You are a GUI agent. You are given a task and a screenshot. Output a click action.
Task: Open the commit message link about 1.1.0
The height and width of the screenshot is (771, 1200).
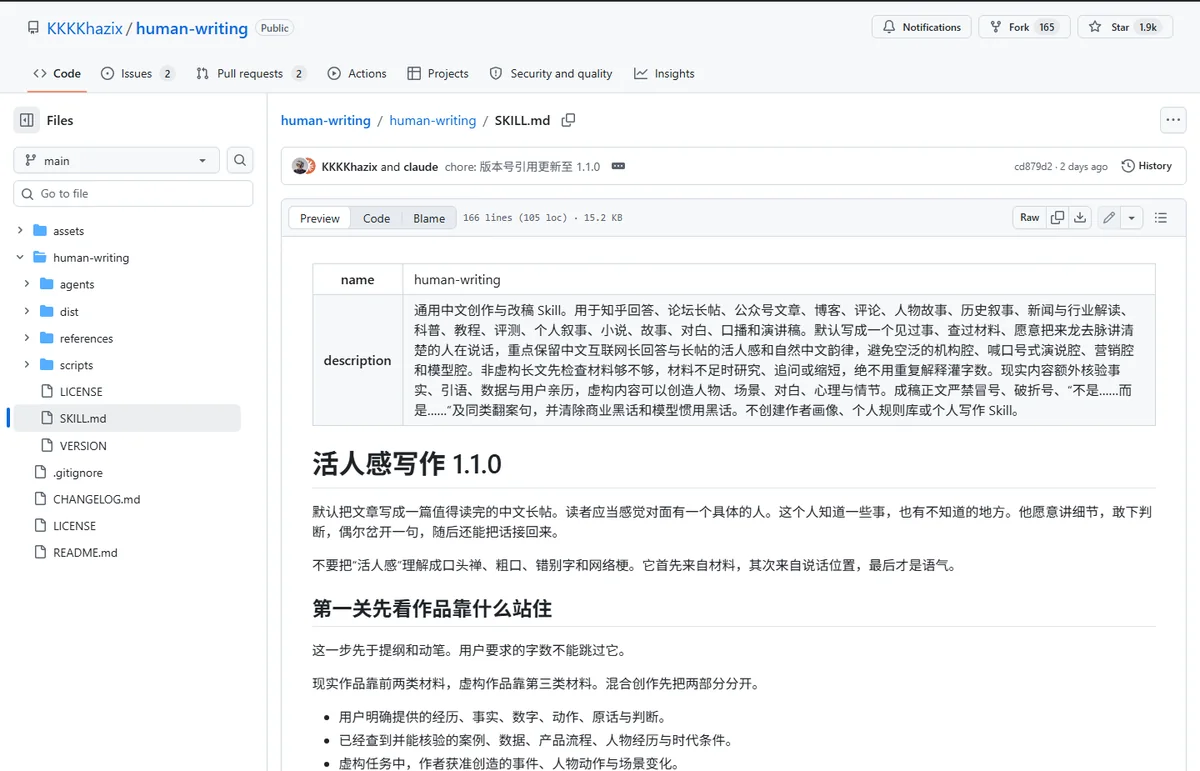tap(522, 167)
